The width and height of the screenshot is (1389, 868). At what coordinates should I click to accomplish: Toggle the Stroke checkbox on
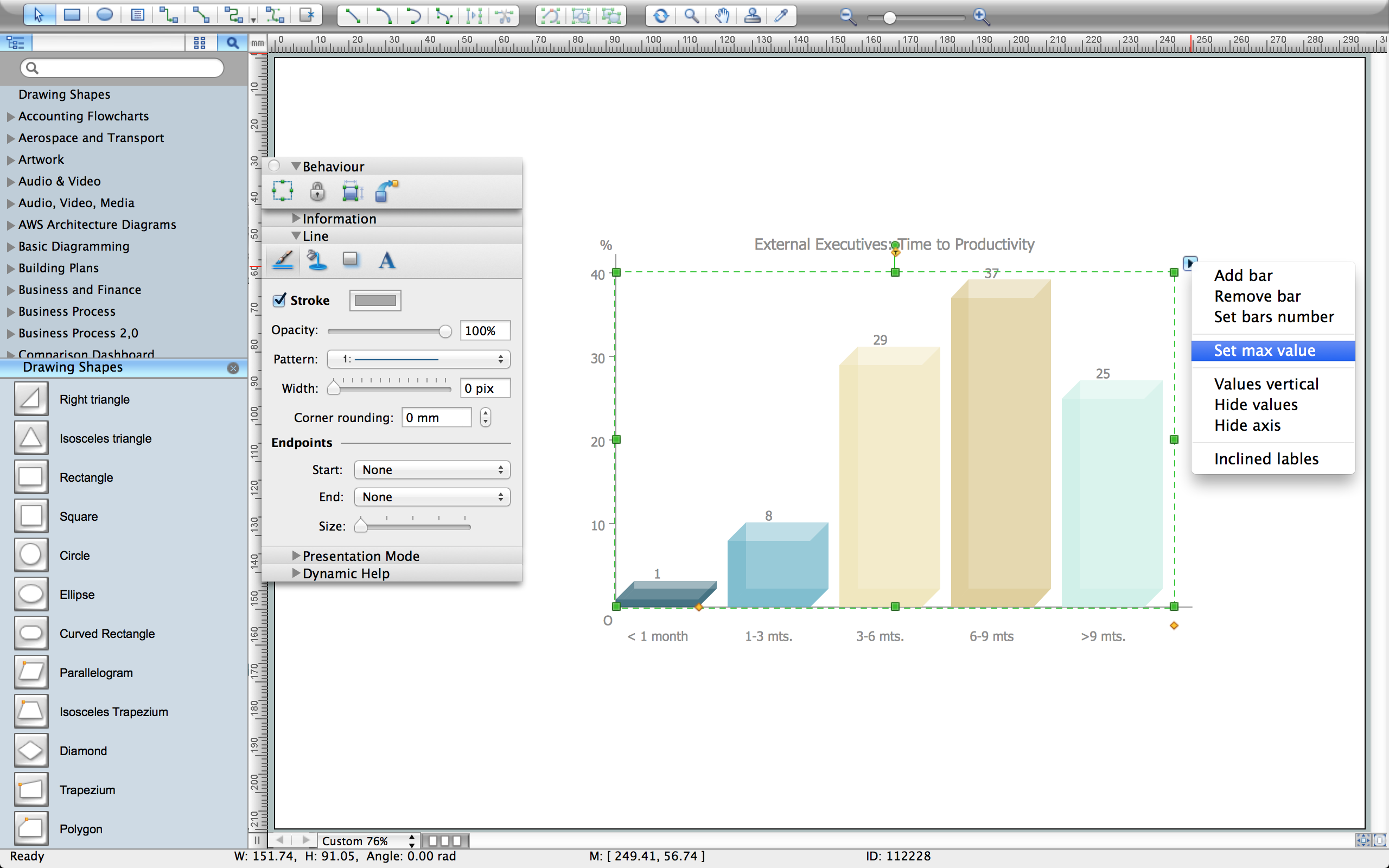point(281,300)
